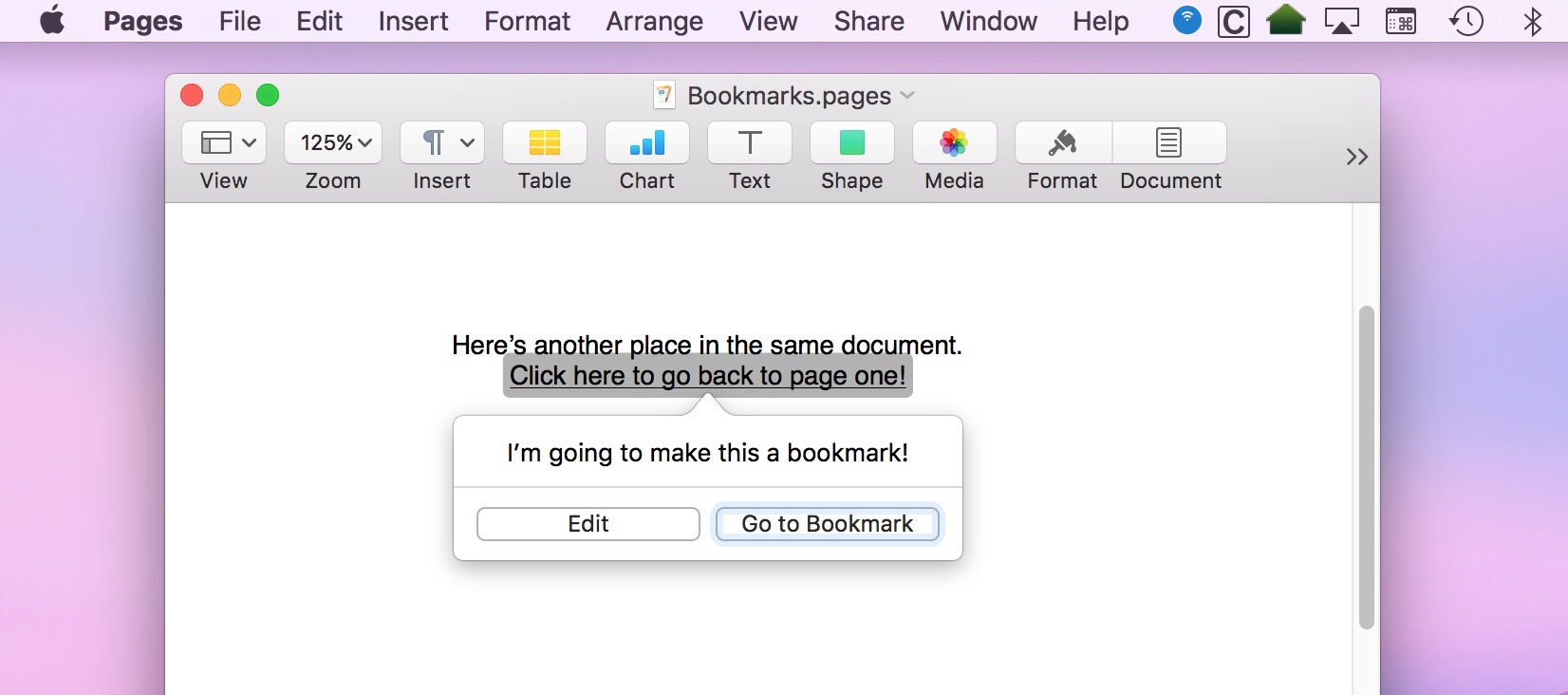Click the Chart toolbar icon
This screenshot has width=1568, height=695.
point(647,142)
